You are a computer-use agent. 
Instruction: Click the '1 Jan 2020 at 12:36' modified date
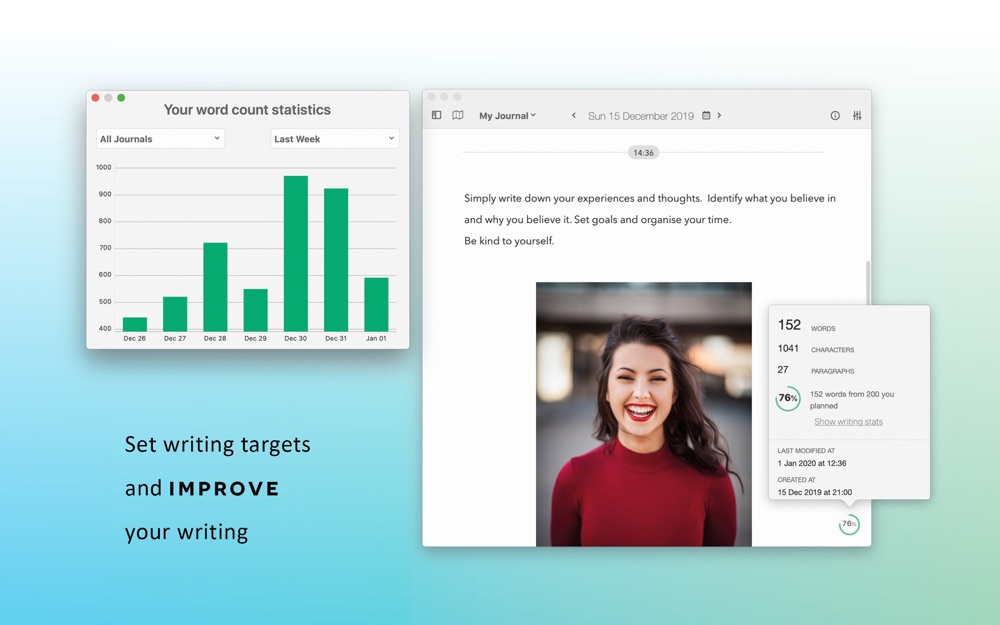(x=812, y=463)
